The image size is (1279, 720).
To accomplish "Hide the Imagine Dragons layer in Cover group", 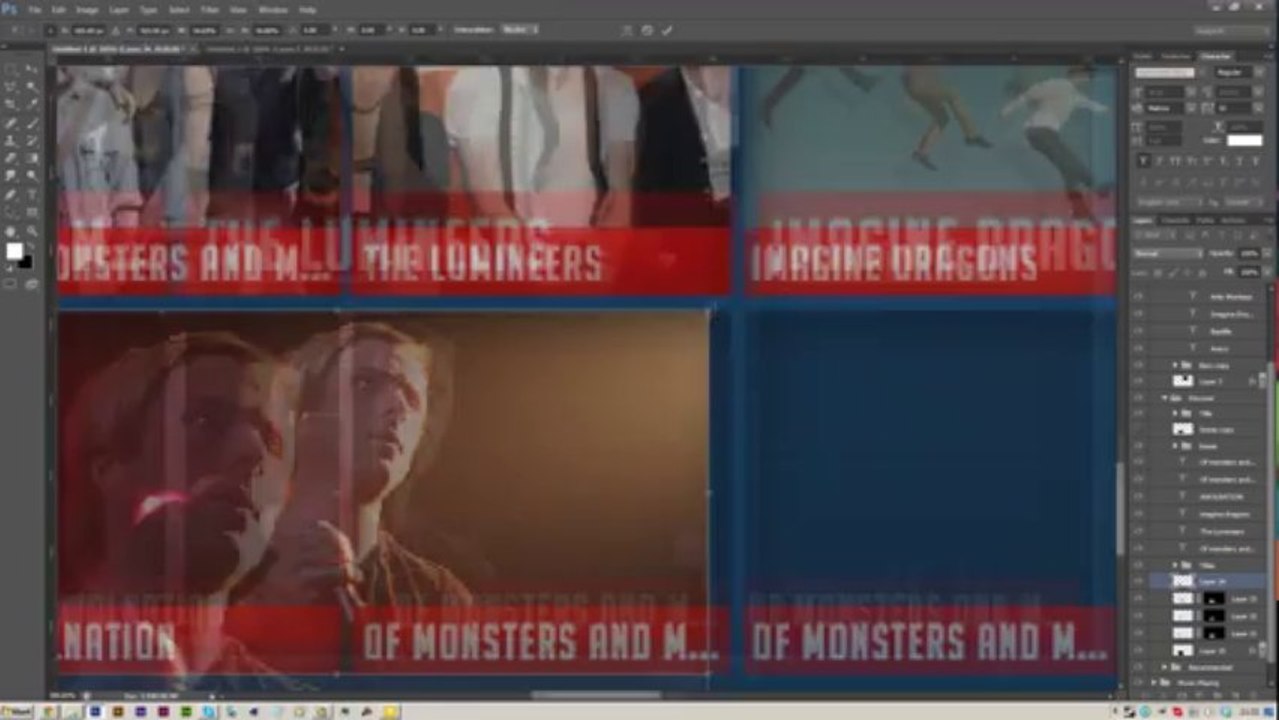I will 1139,514.
